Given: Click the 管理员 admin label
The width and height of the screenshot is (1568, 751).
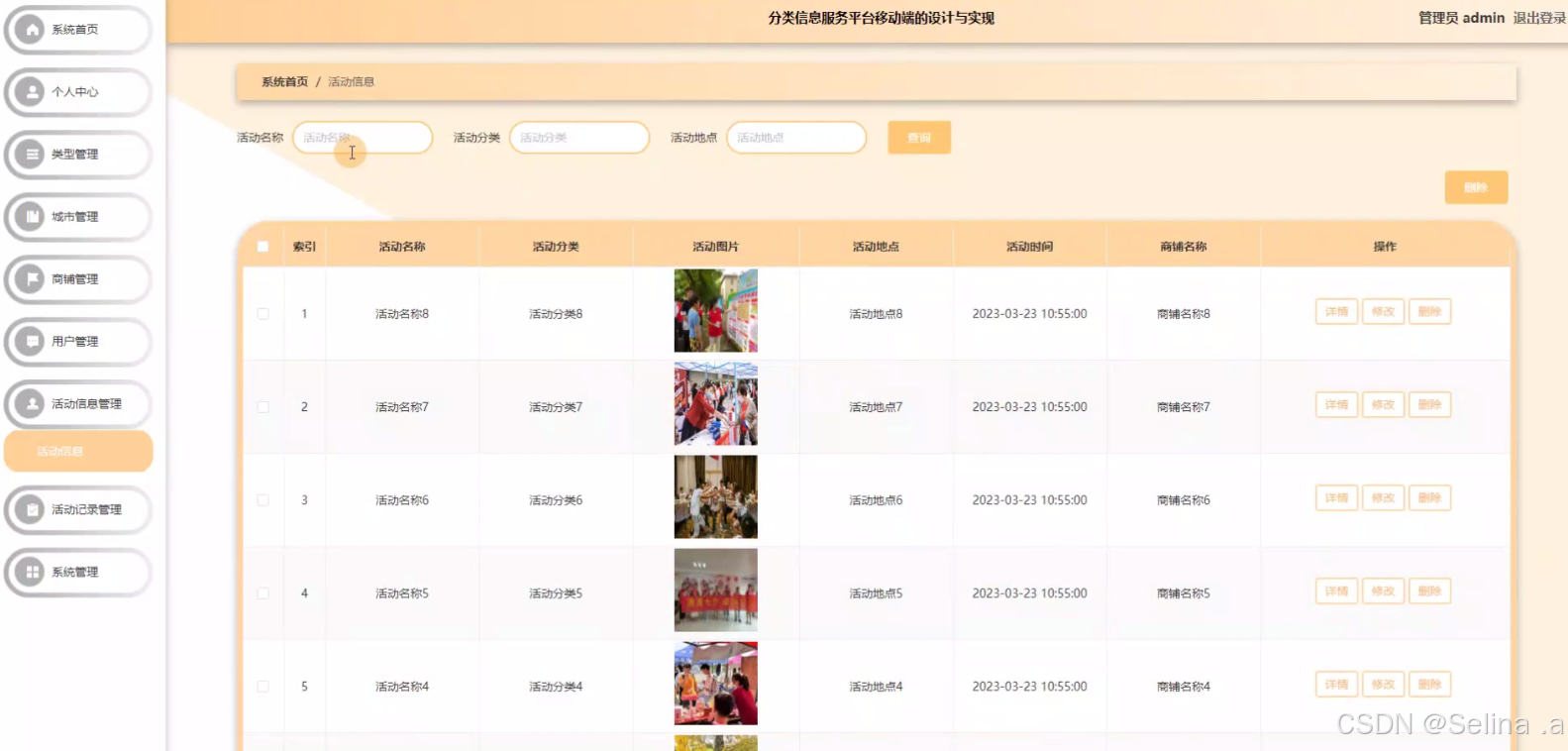Looking at the screenshot, I should click(1461, 18).
